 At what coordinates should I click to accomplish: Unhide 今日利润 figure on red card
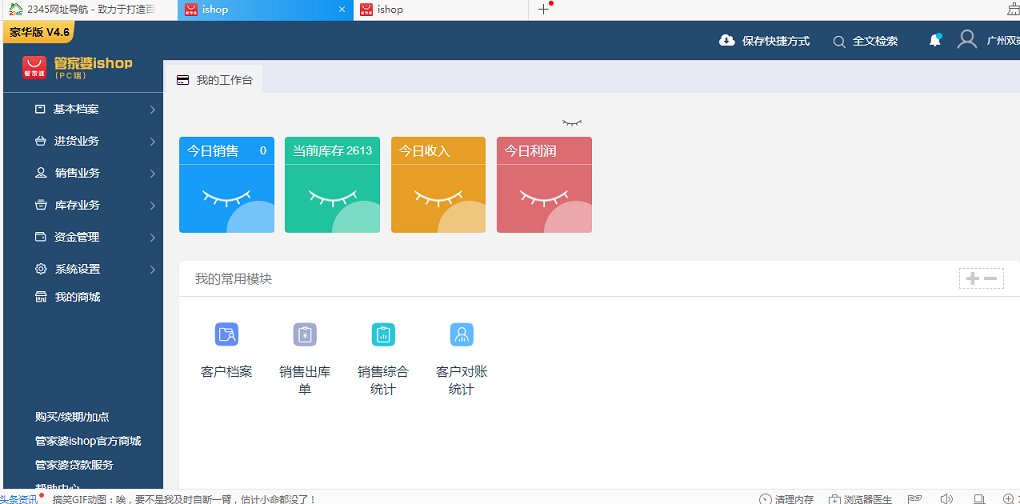click(x=544, y=197)
